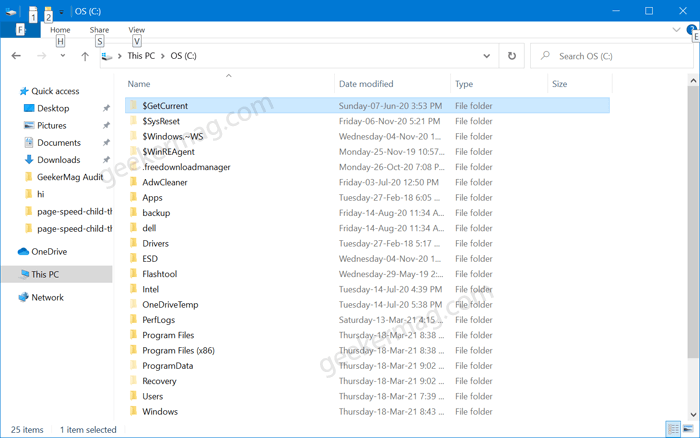Click the Flashtool folder icon
The height and width of the screenshot is (438, 700).
click(133, 274)
